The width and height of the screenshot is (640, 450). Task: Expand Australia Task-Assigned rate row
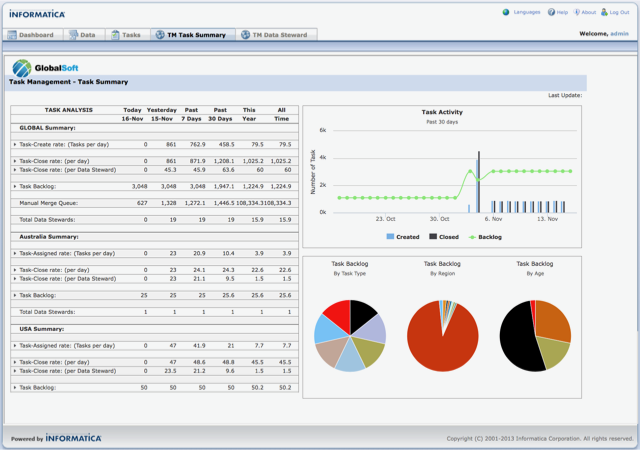pos(15,254)
